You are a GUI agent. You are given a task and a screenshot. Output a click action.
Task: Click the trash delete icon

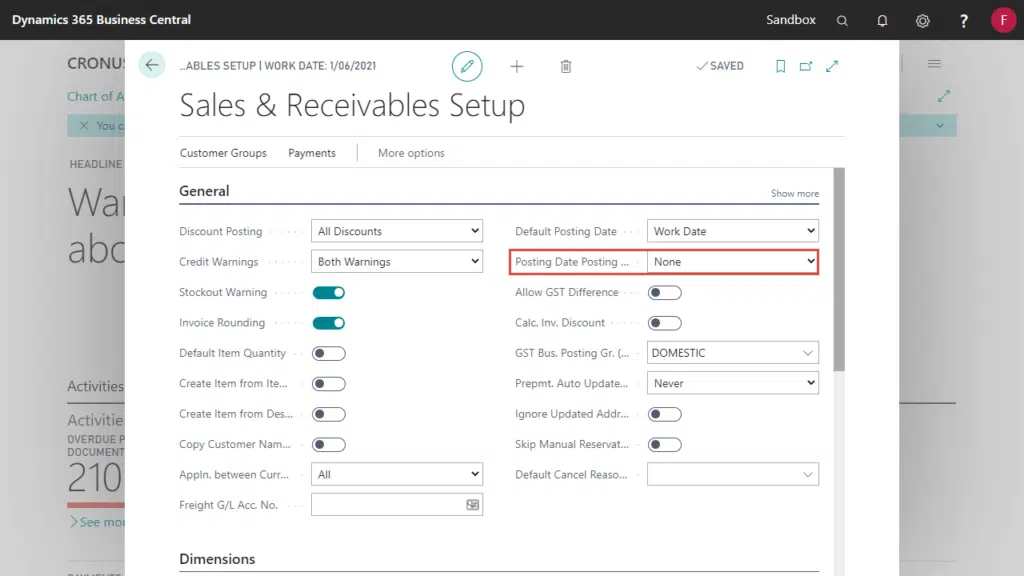(566, 66)
